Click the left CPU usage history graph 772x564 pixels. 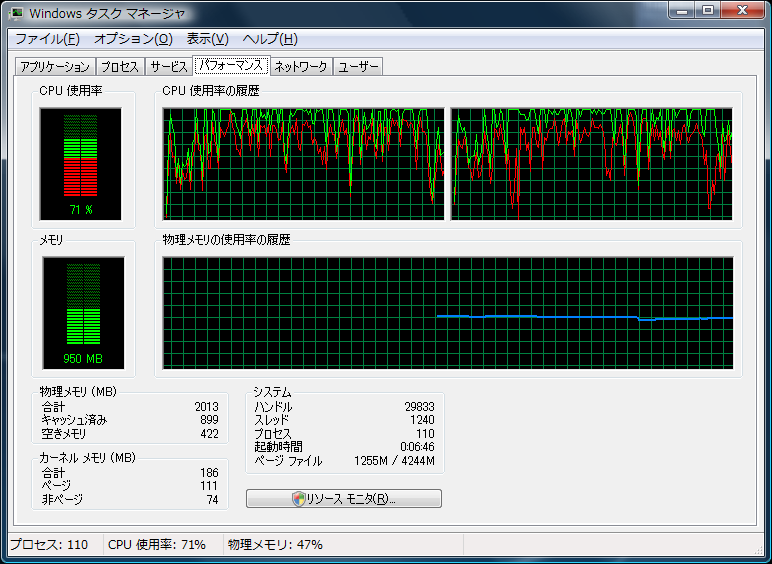click(x=303, y=164)
